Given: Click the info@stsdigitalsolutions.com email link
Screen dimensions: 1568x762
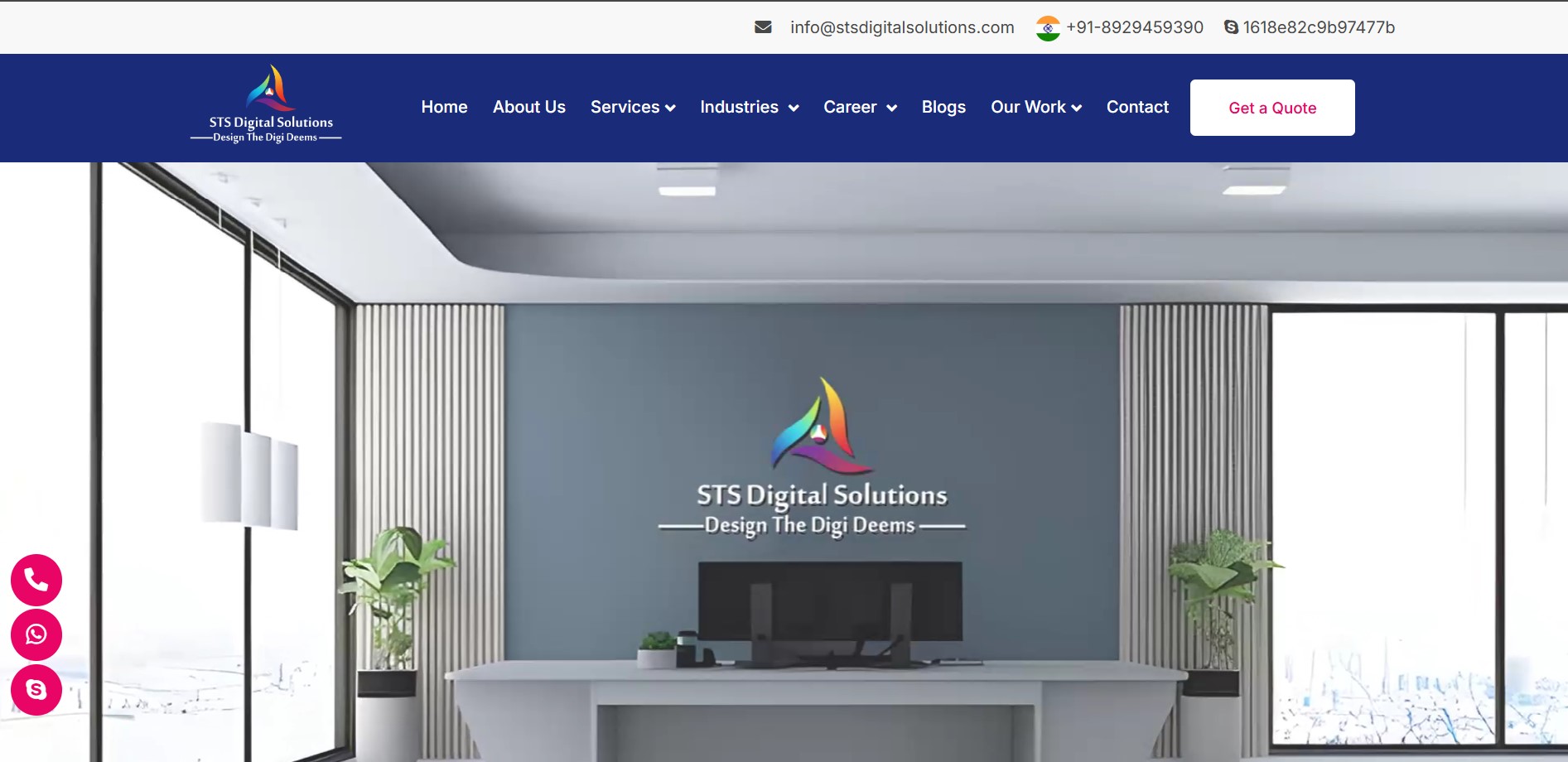Looking at the screenshot, I should tap(902, 27).
